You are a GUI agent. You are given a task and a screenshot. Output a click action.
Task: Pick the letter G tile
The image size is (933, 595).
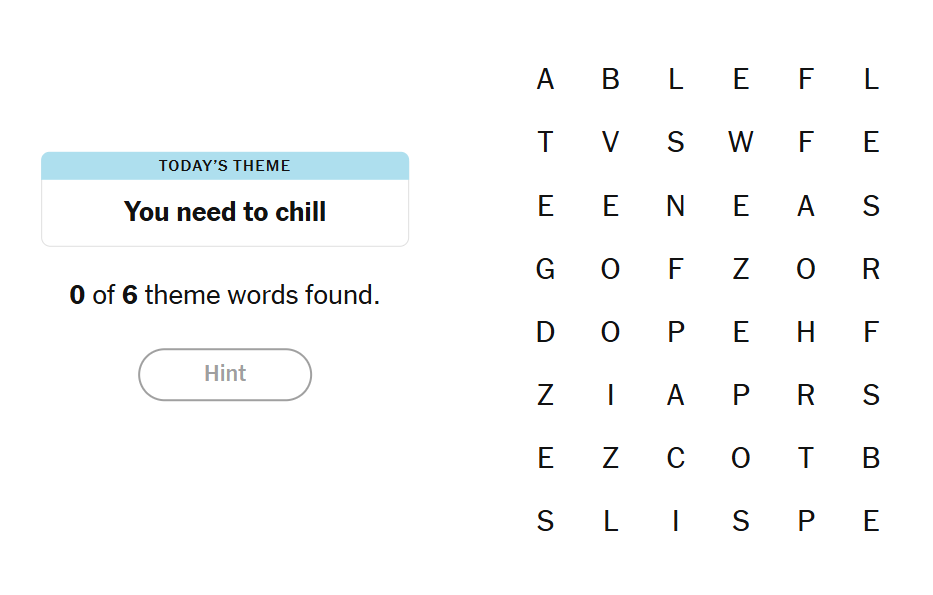545,269
